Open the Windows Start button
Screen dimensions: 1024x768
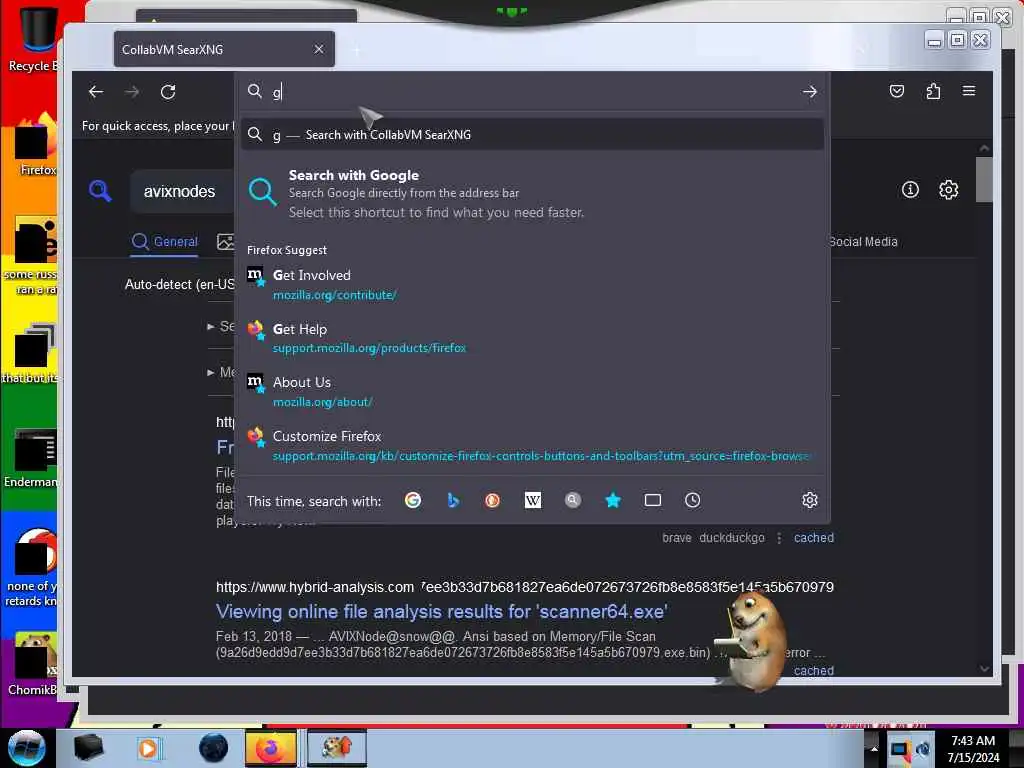(26, 748)
